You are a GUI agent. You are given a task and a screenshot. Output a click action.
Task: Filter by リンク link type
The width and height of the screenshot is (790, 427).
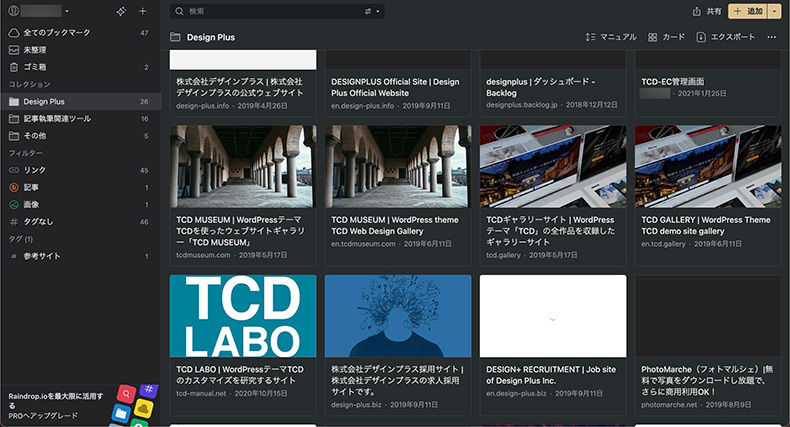[x=81, y=170]
